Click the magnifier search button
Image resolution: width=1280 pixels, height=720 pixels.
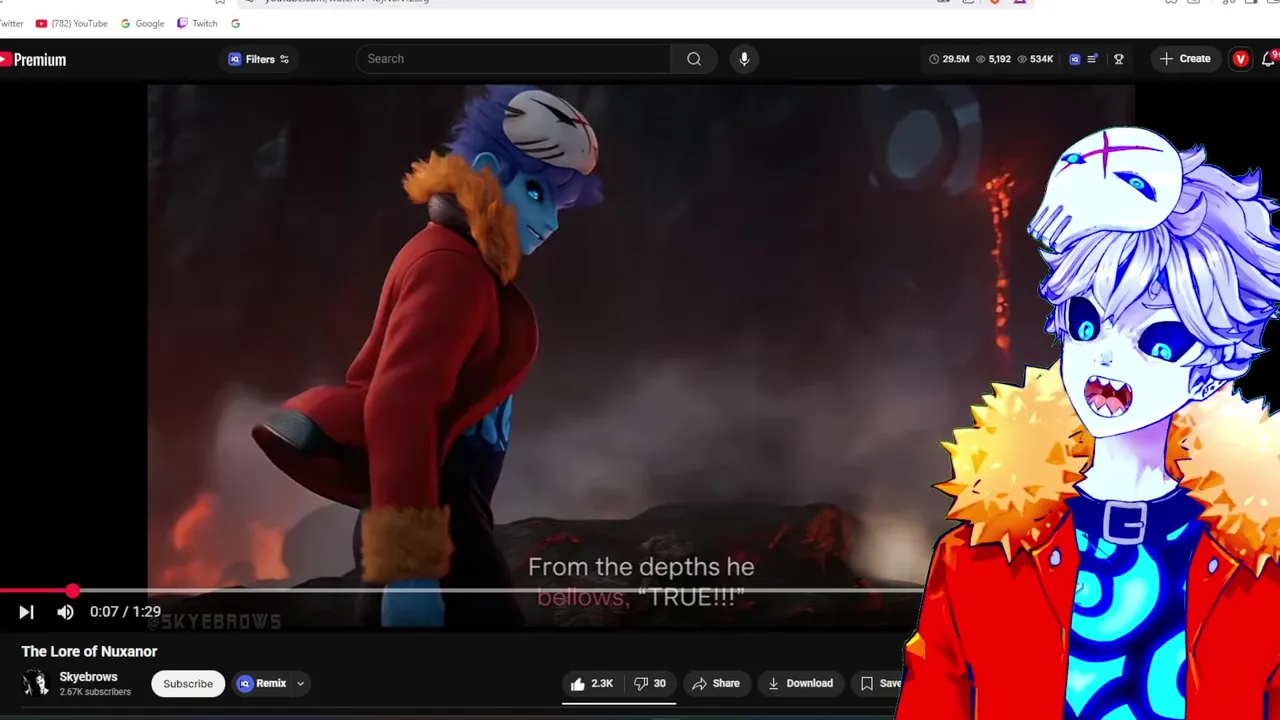tap(694, 59)
